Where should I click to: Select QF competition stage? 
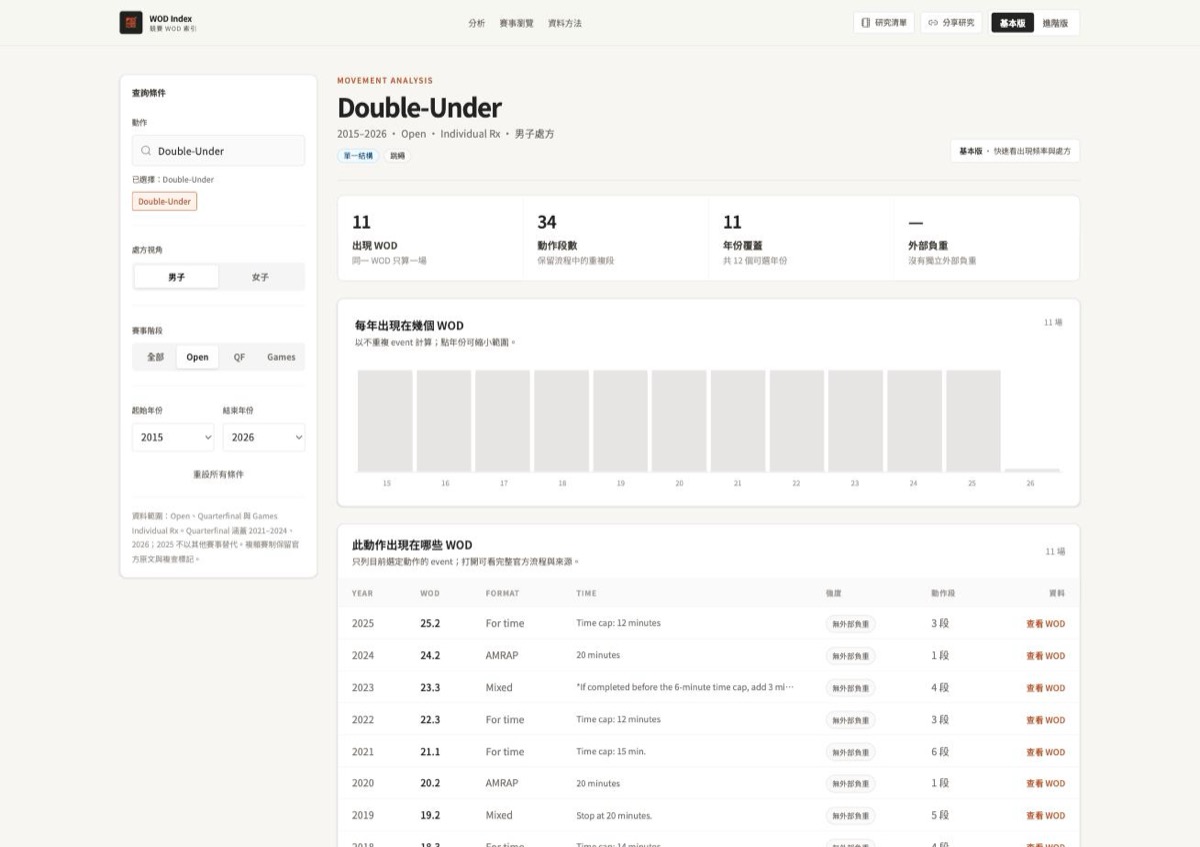click(x=239, y=357)
